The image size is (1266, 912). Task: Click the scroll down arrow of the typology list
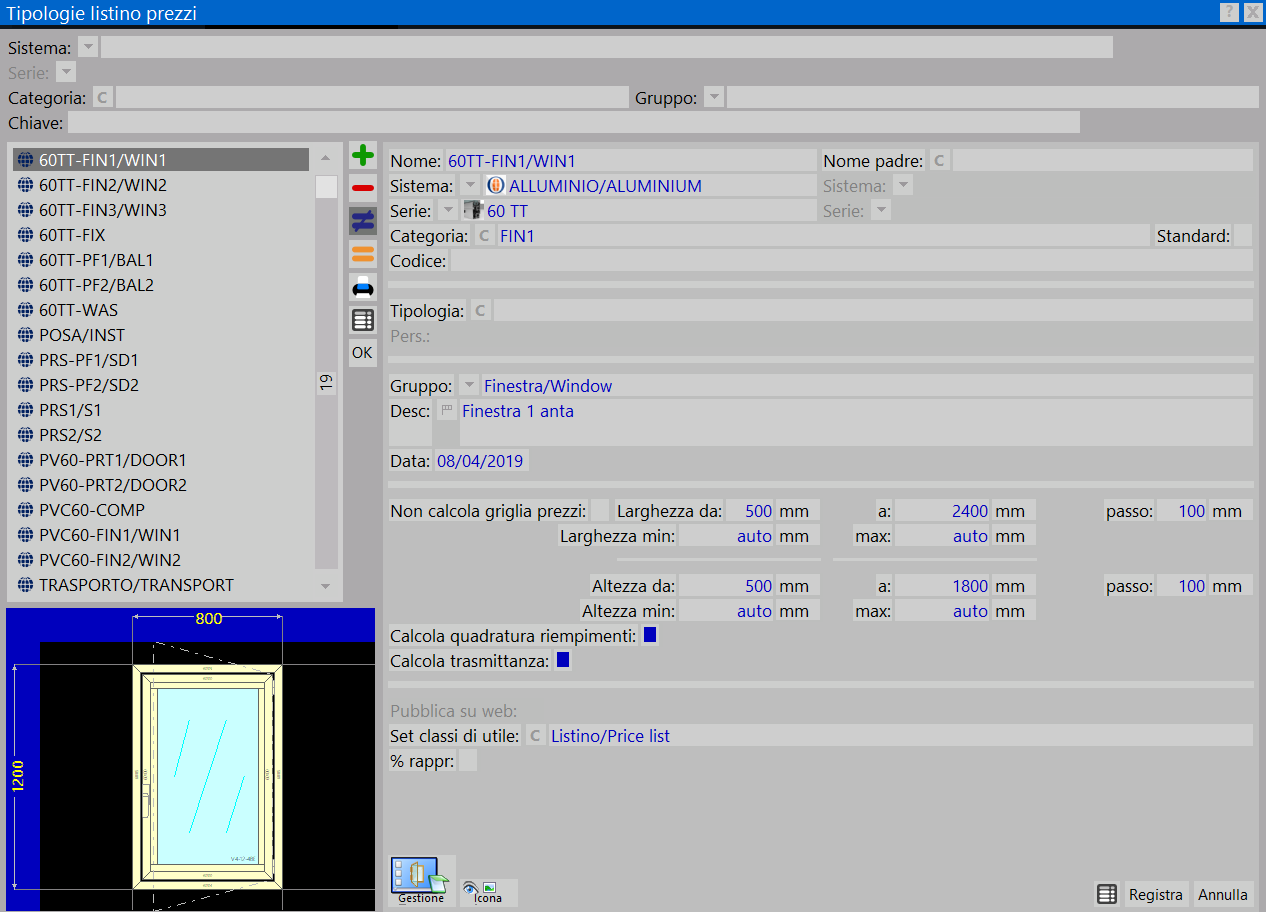[325, 586]
